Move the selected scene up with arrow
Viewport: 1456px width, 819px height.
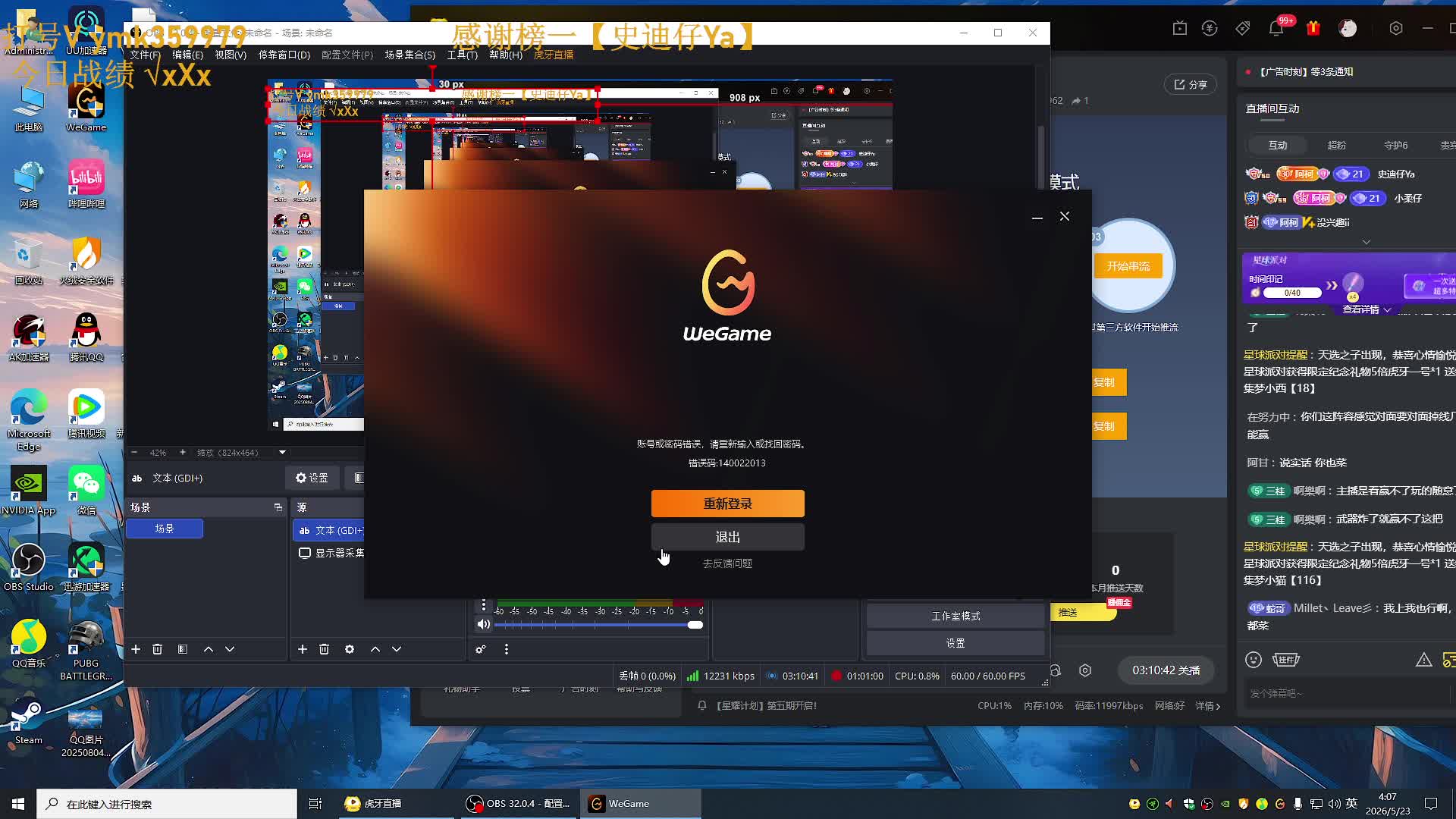209,649
